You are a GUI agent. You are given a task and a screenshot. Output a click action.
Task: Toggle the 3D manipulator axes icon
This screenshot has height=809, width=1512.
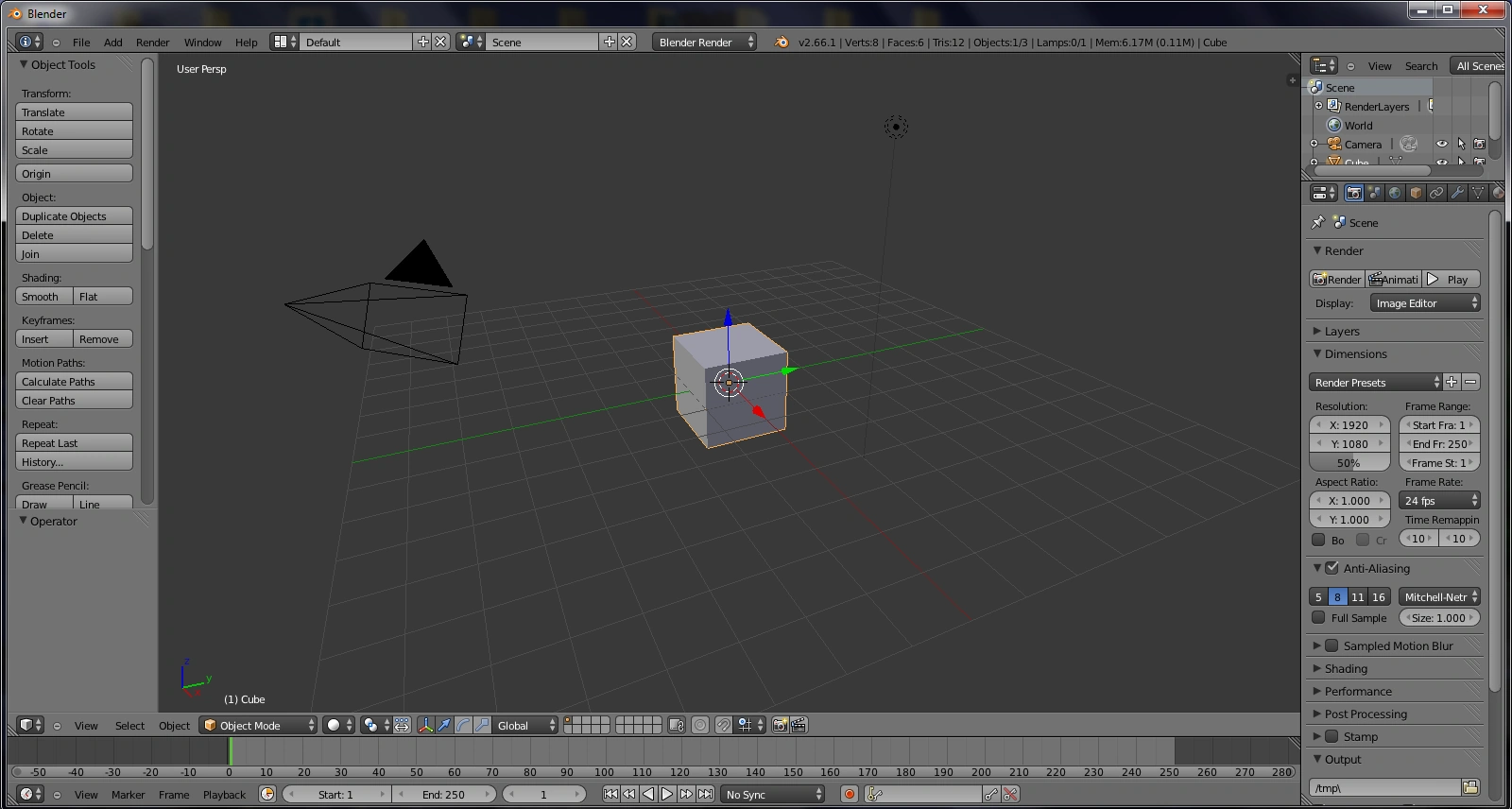[x=425, y=725]
